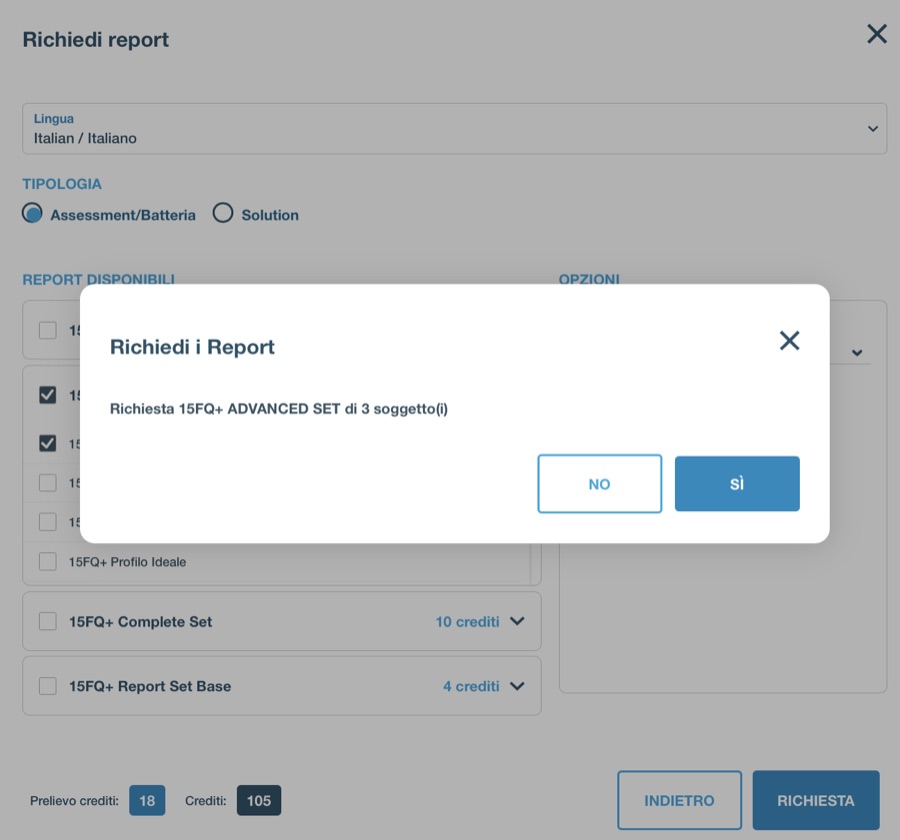900x840 pixels.
Task: Click the 10 crediti label
Action: 467,622
